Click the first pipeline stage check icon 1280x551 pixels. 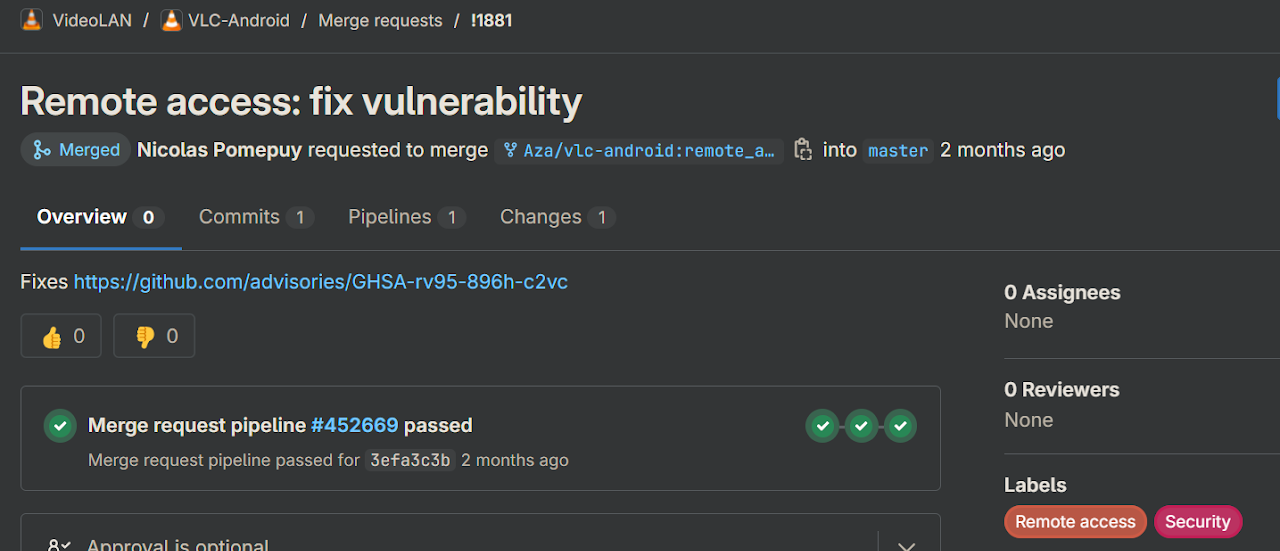(822, 426)
